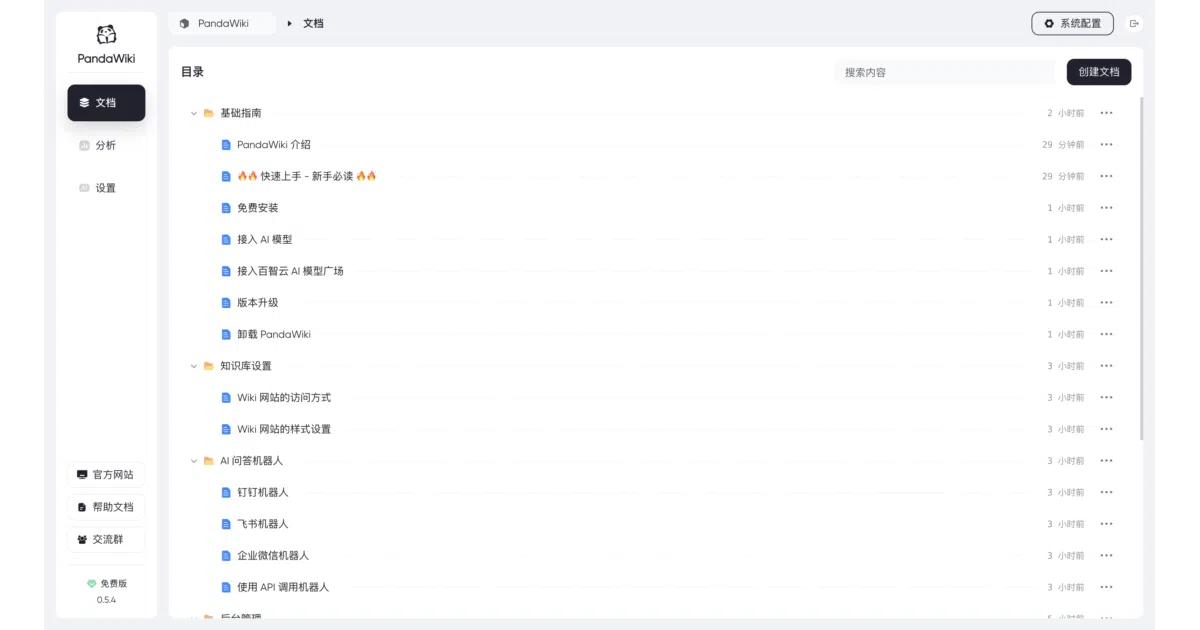This screenshot has height=630, width=1200.
Task: Open the 卸载 PandaWiki document
Action: tap(274, 334)
